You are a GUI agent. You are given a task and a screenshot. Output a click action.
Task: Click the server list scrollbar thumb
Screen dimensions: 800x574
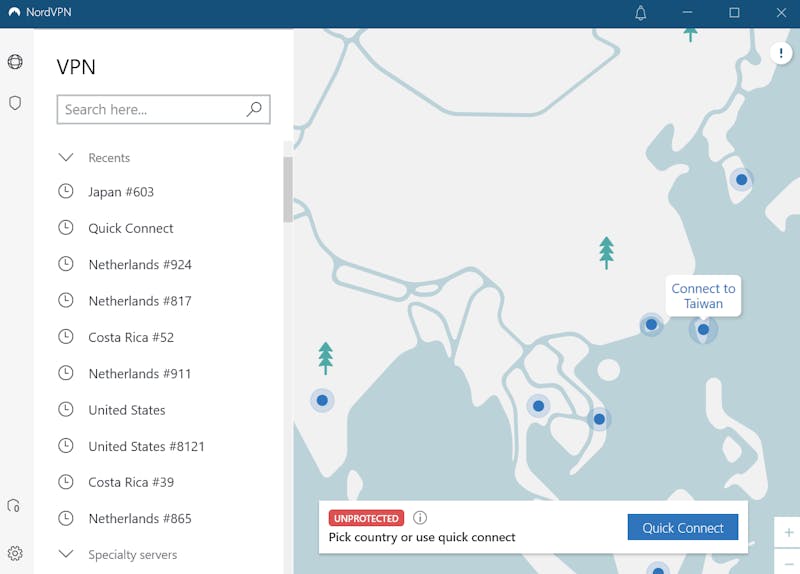coord(288,190)
